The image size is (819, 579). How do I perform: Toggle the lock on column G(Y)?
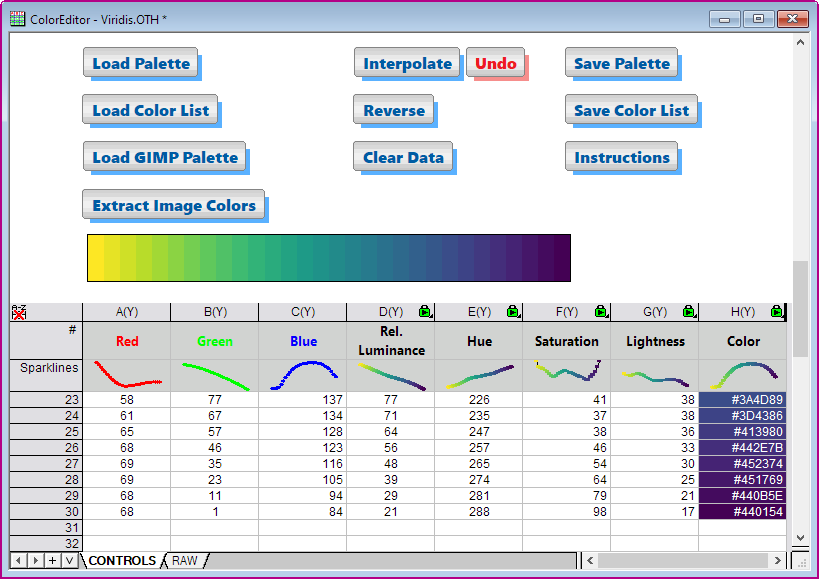pos(688,311)
